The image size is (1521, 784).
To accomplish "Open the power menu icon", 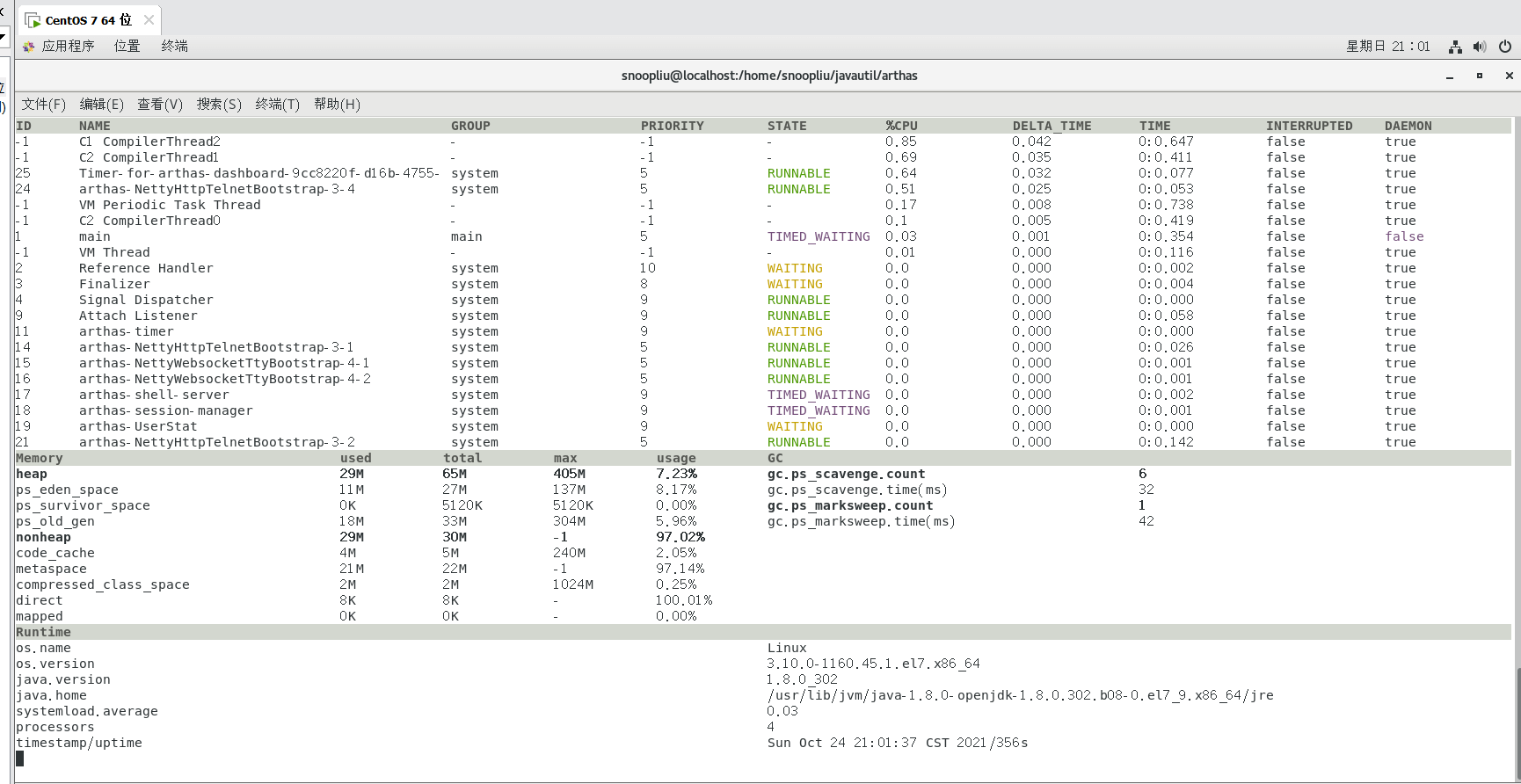I will [1504, 47].
